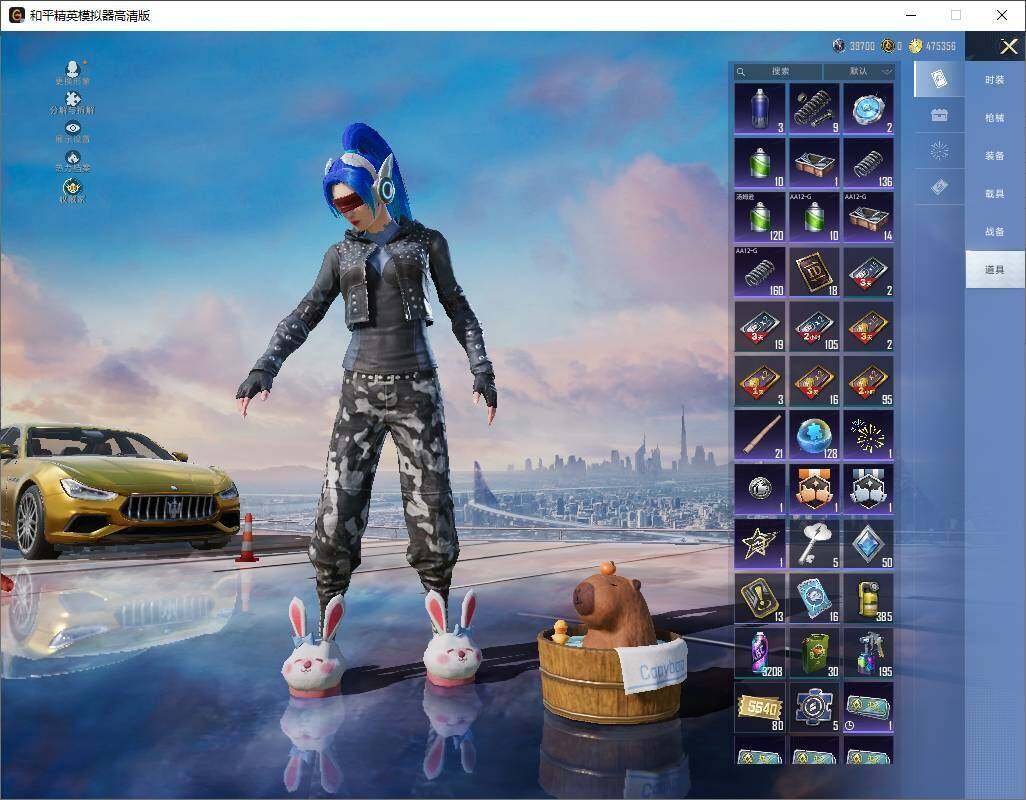Select the orange handshake badge item
Screen dimensions: 1026x800
pos(814,489)
